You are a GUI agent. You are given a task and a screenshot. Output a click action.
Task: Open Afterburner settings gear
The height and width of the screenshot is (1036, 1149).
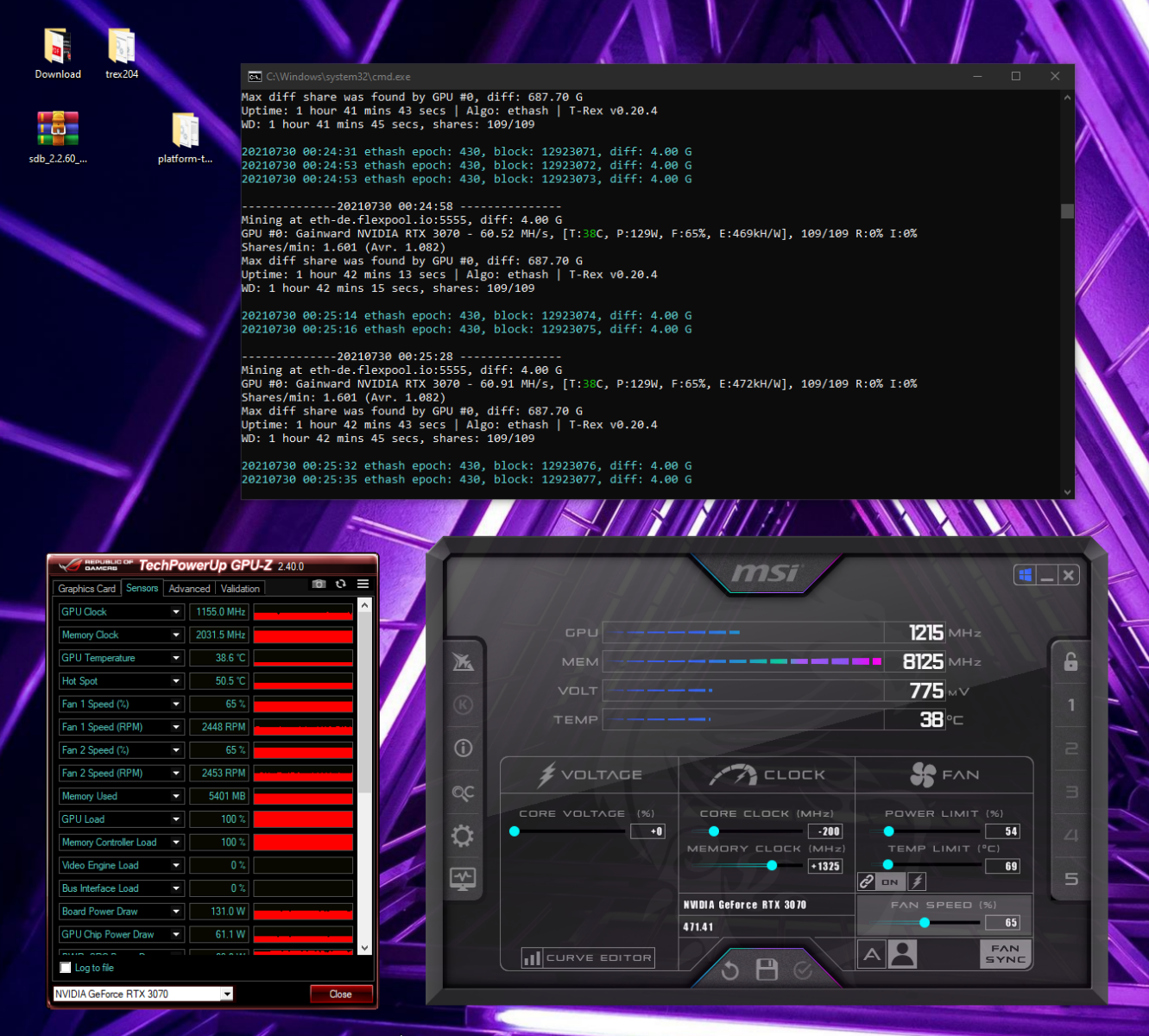click(464, 835)
